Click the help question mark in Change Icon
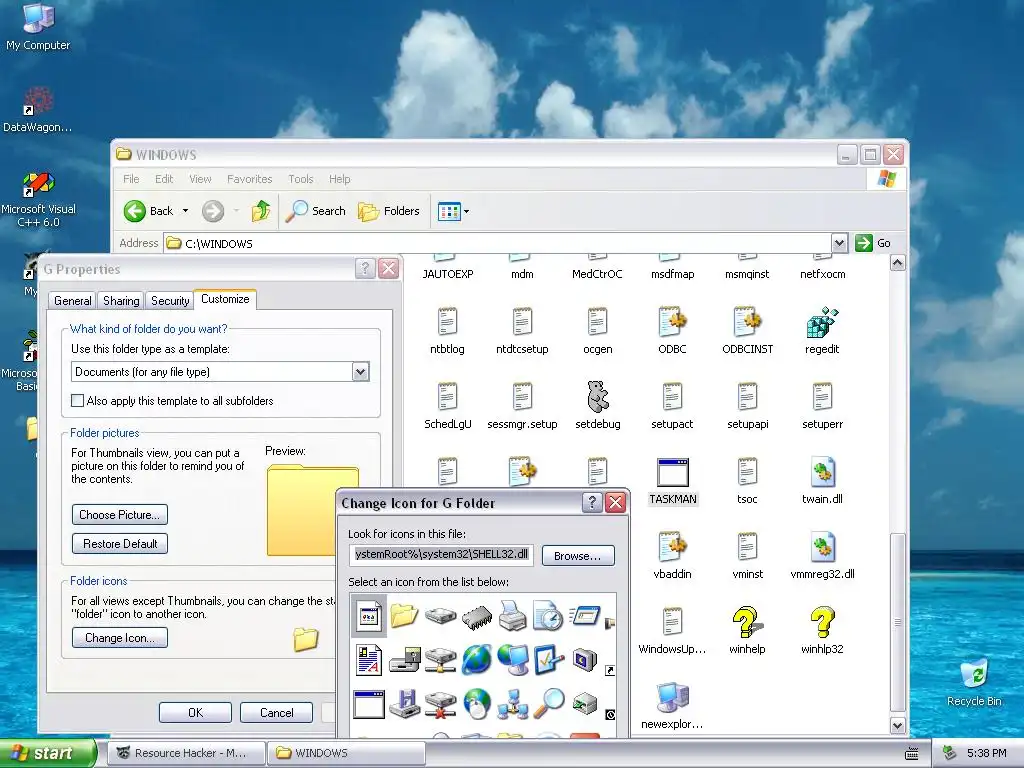 click(592, 502)
